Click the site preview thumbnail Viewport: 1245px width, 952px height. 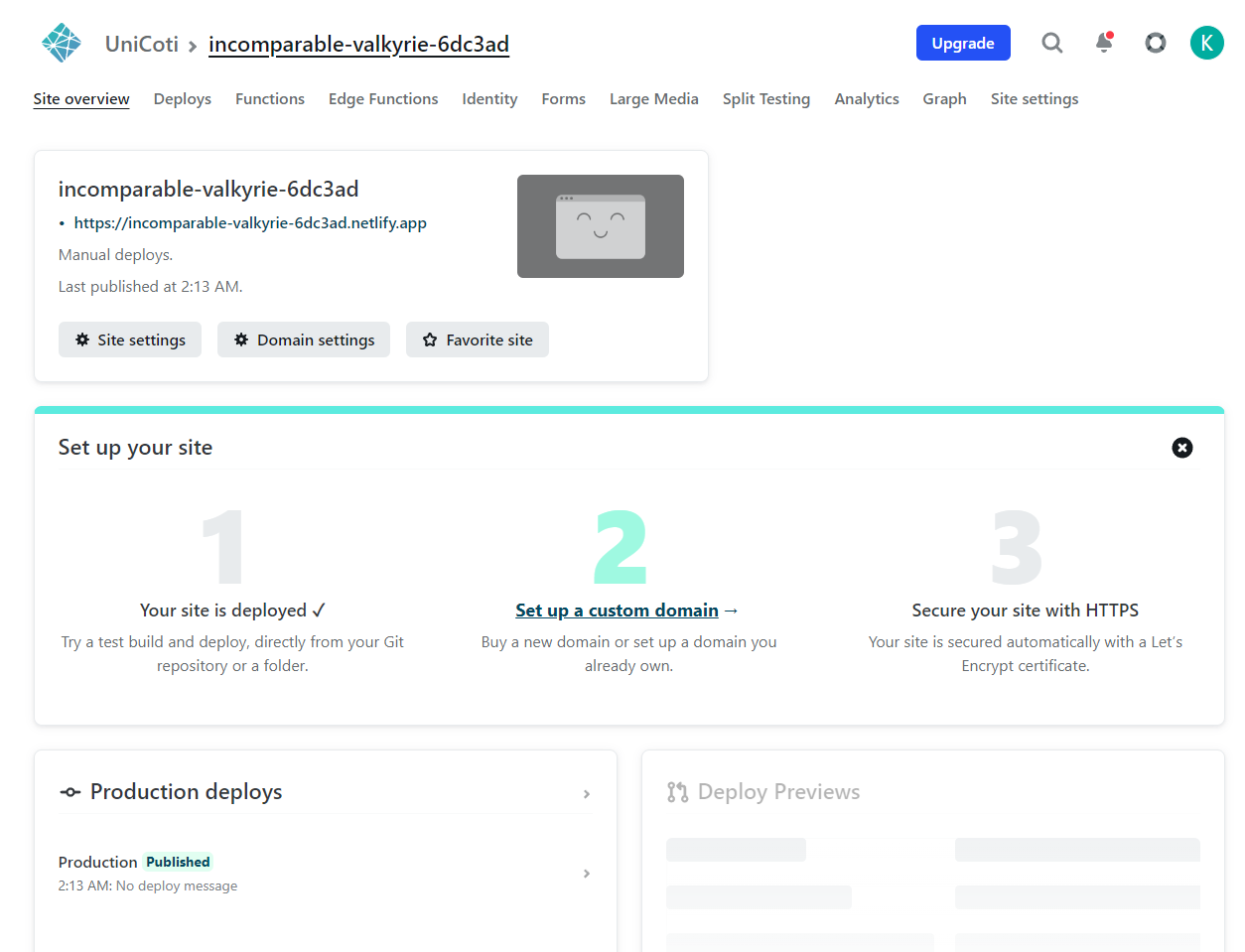[x=601, y=226]
